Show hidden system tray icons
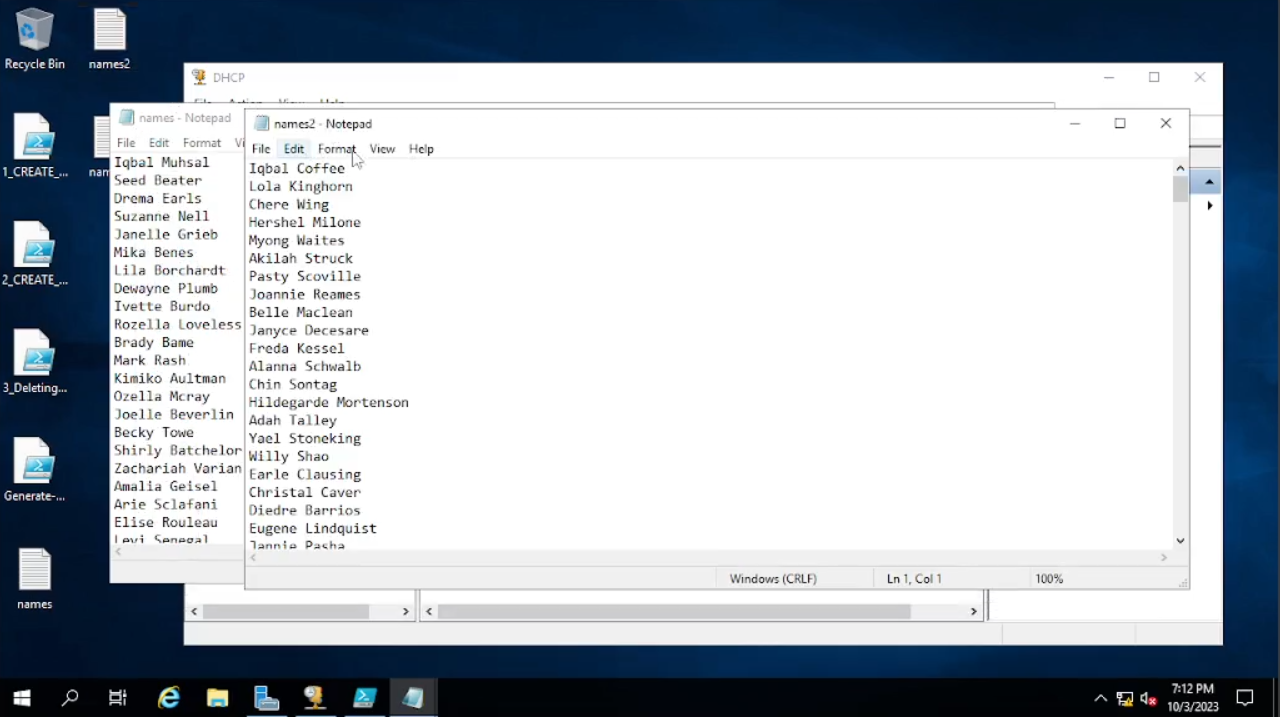Image resolution: width=1280 pixels, height=717 pixels. click(x=1100, y=698)
